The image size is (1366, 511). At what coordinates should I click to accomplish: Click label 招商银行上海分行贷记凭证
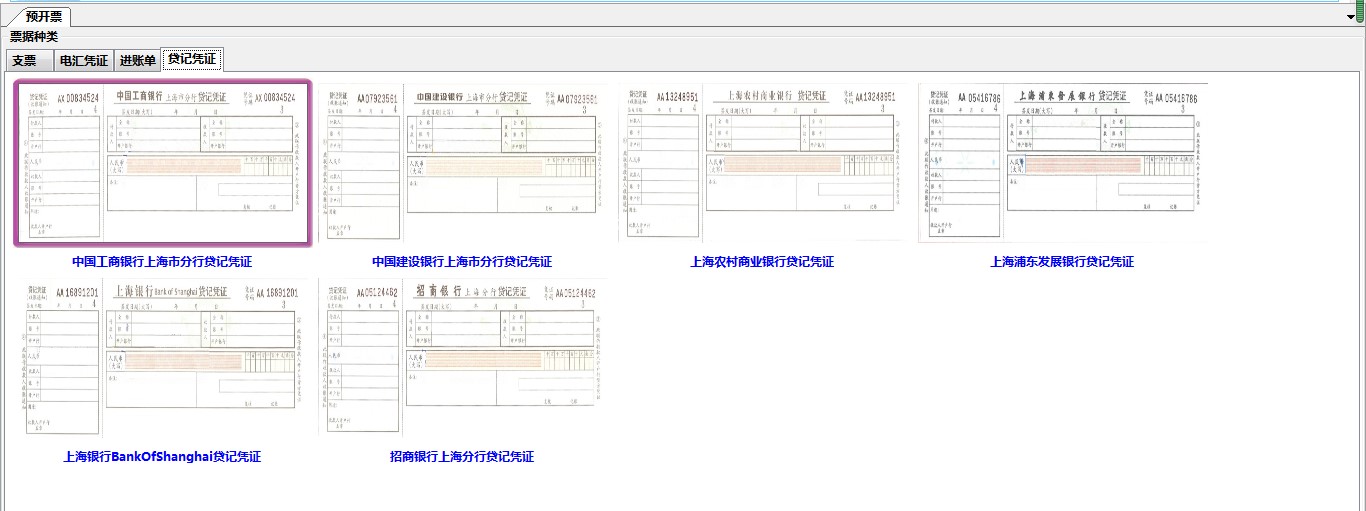pyautogui.click(x=462, y=457)
